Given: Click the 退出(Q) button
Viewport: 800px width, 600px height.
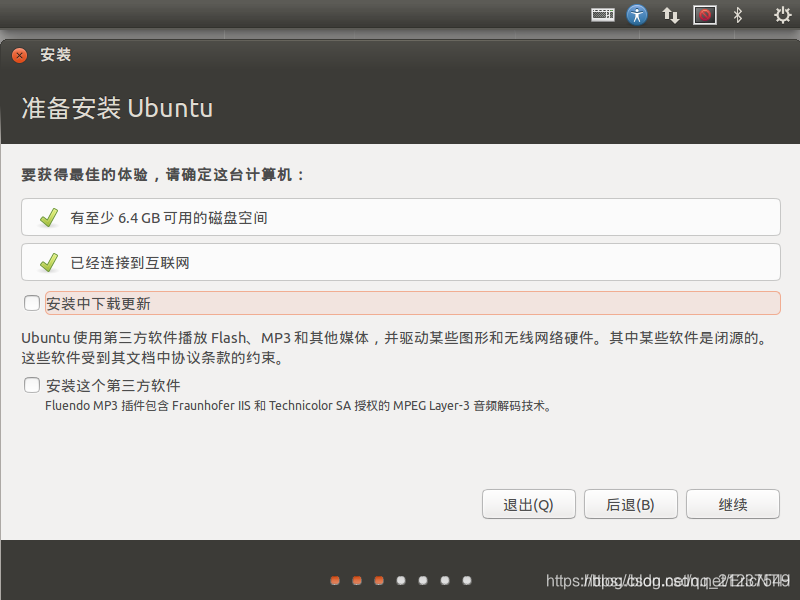Looking at the screenshot, I should click(x=529, y=504).
